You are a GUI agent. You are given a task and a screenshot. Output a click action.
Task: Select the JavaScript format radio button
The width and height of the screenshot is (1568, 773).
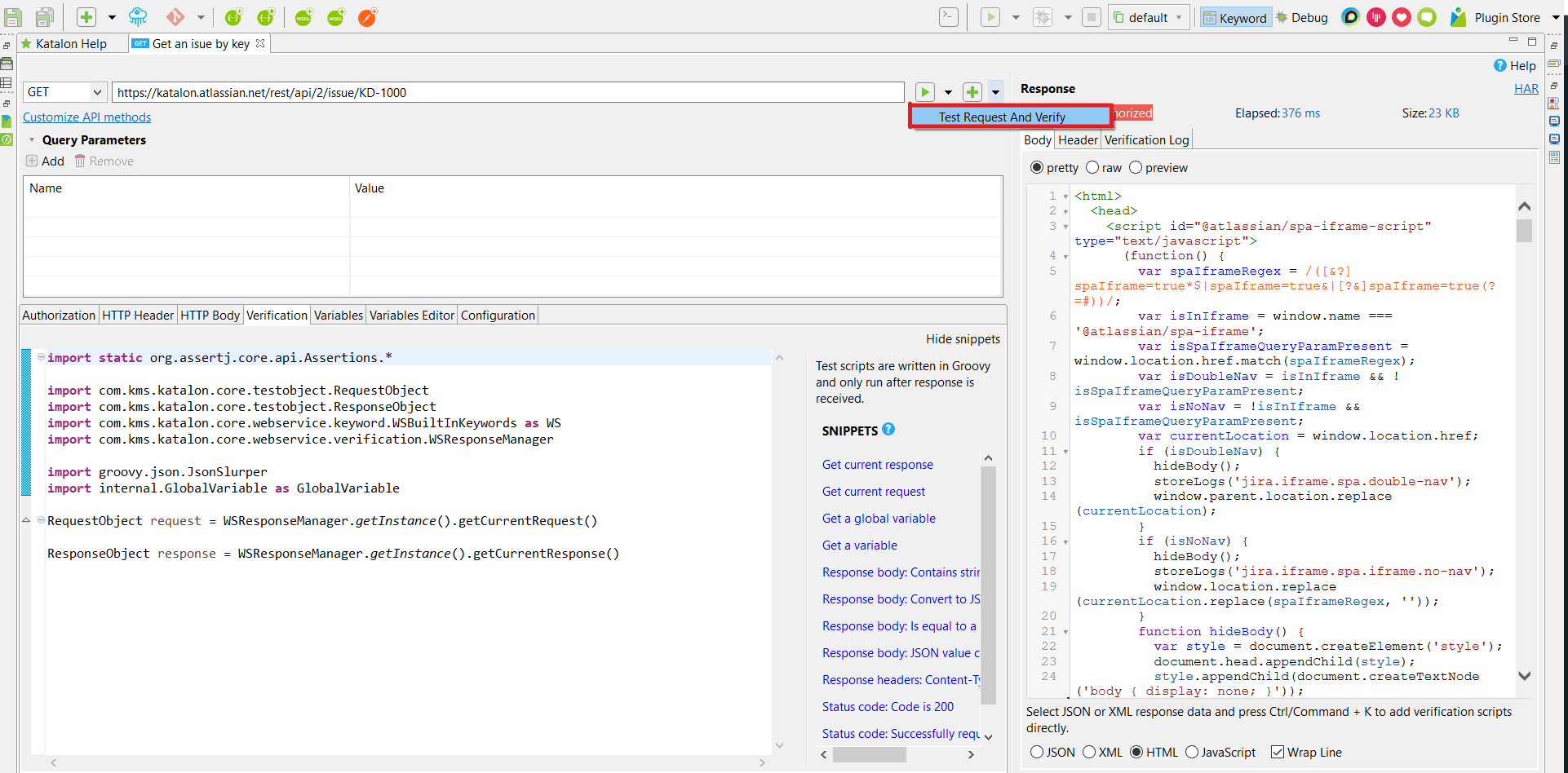pos(1192,752)
